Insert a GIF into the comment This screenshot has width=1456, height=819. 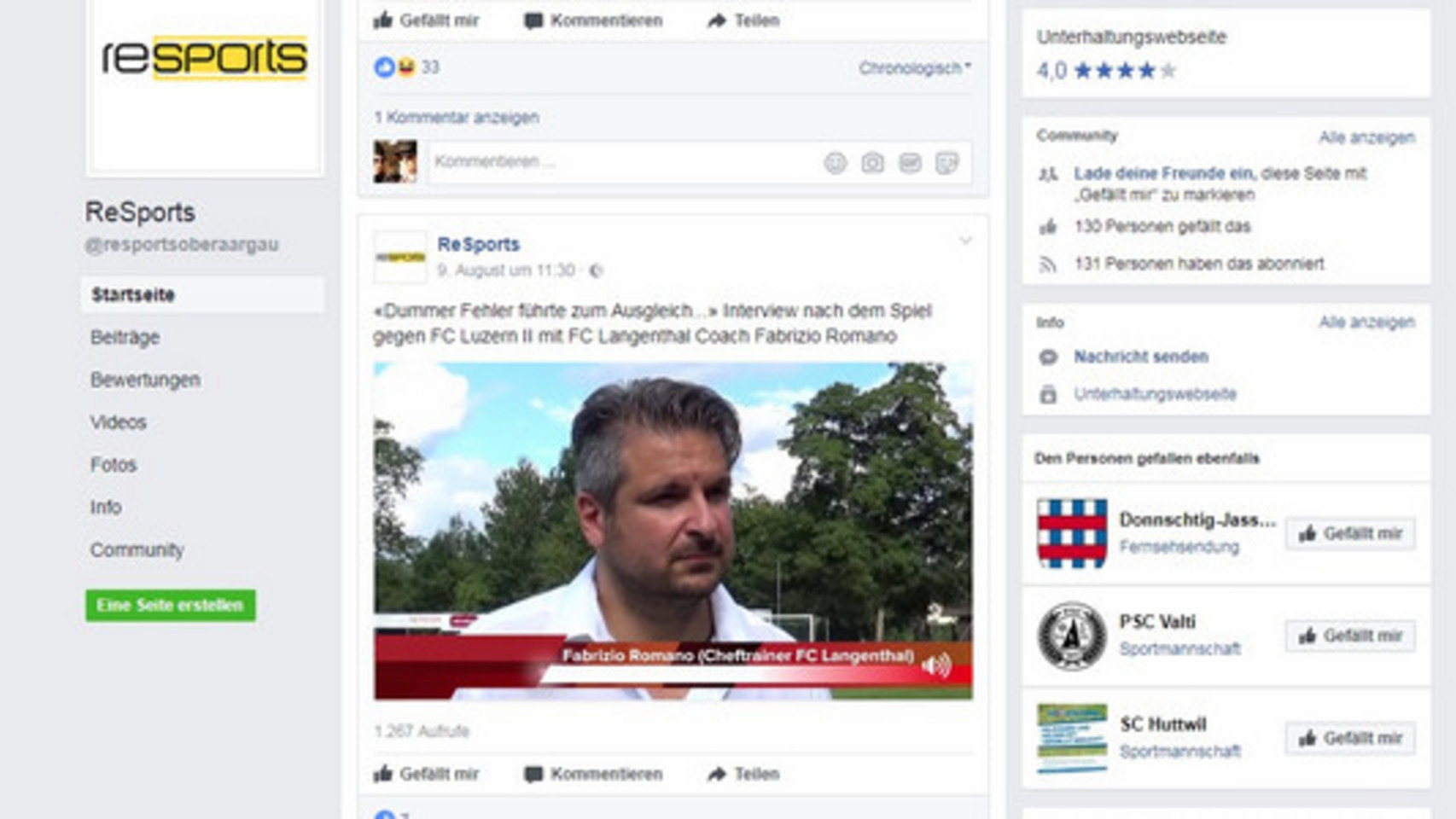910,162
